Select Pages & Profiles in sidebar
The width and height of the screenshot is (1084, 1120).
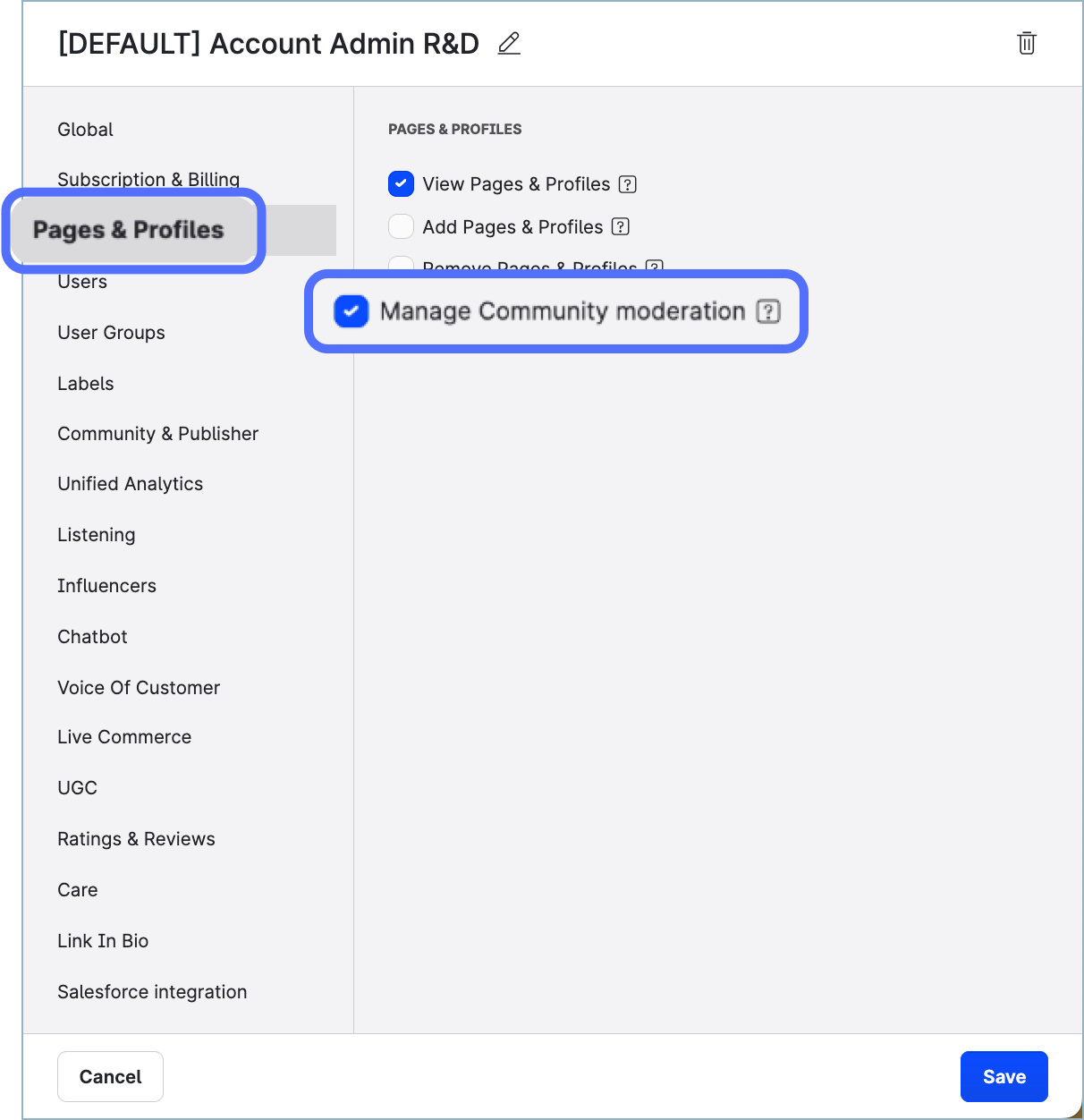click(129, 230)
